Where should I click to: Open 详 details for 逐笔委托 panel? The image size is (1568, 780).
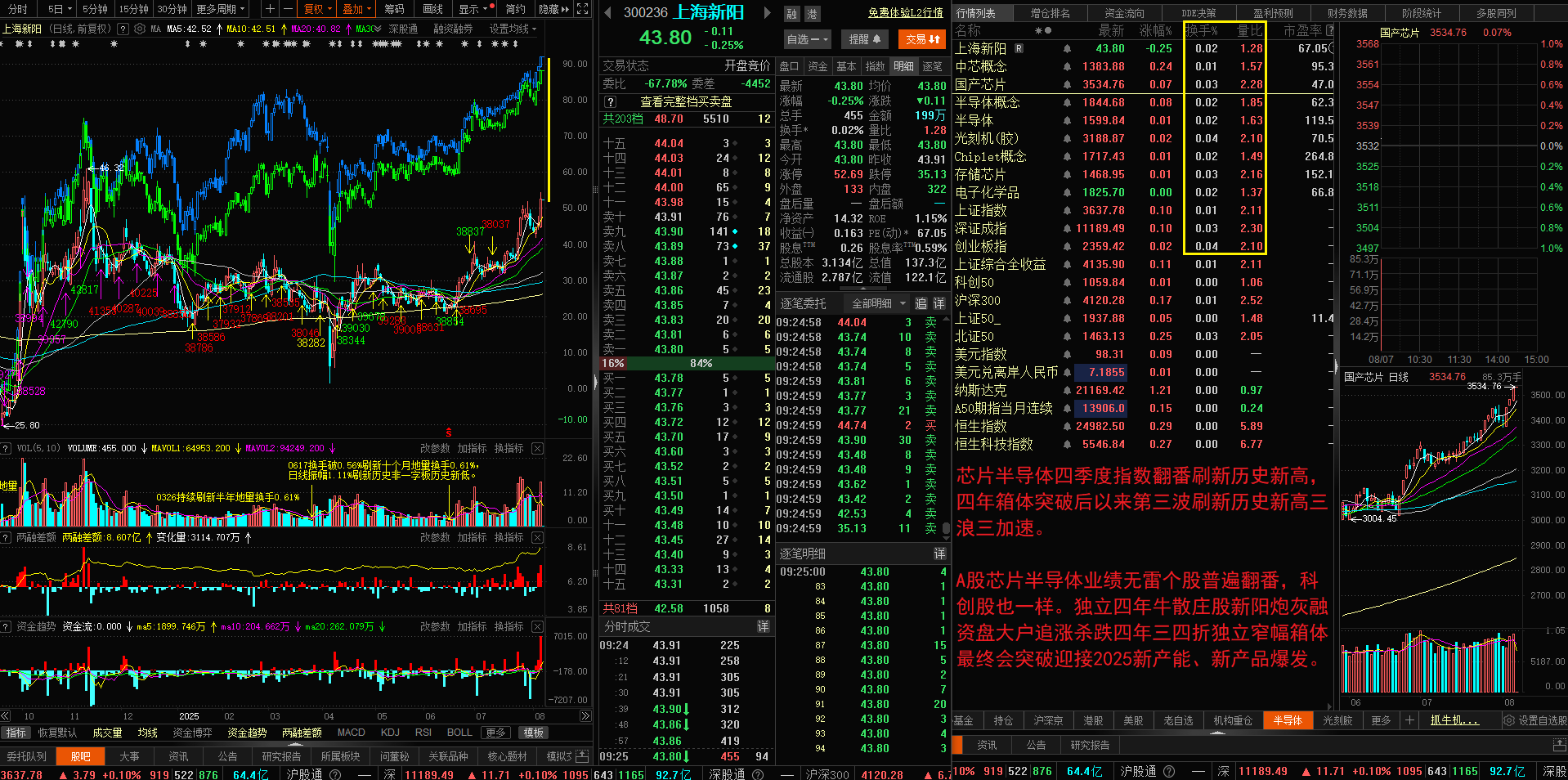pos(939,303)
